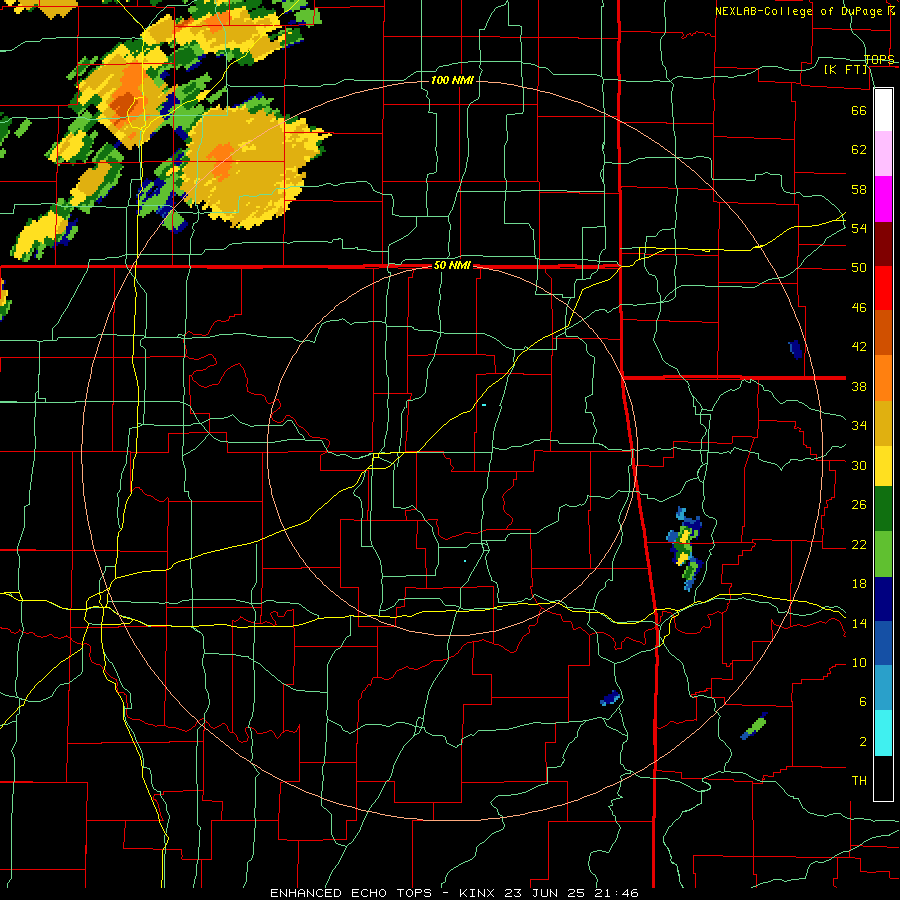900x900 pixels.
Task: Click the magenta legend swatch
Action: pos(883,199)
